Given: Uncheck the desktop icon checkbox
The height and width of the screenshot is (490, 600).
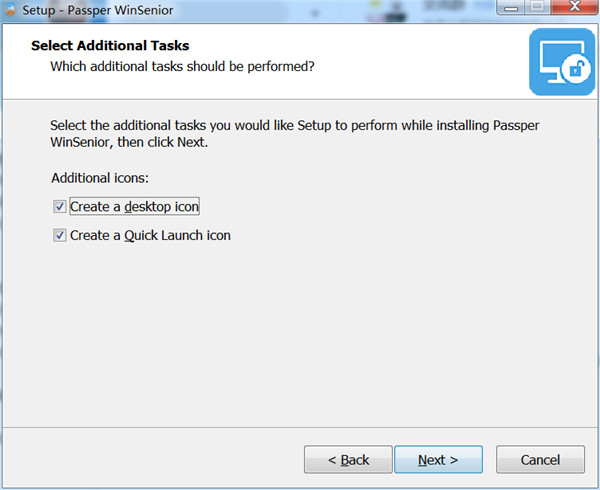Looking at the screenshot, I should coord(59,207).
